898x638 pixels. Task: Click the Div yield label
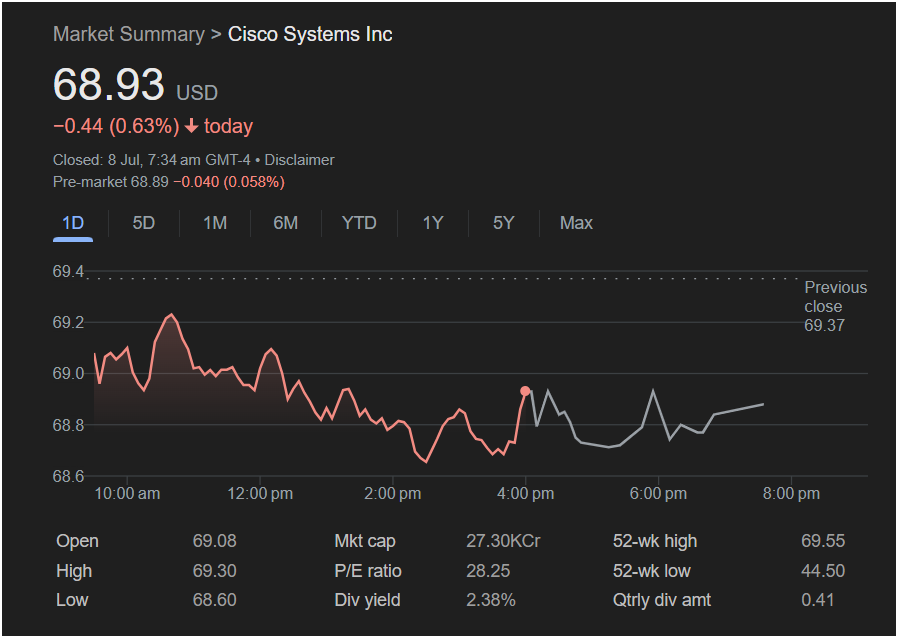(368, 600)
